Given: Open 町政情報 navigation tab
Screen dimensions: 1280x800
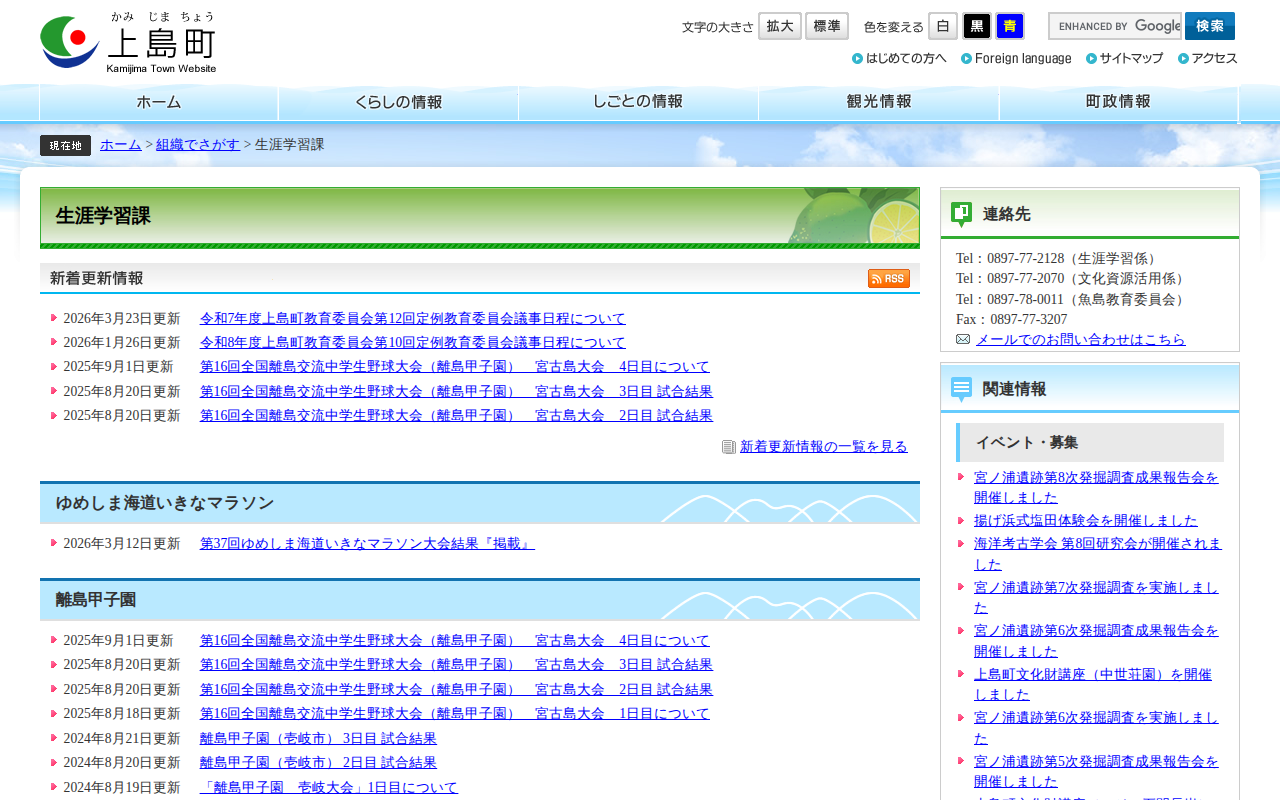Looking at the screenshot, I should 1119,102.
